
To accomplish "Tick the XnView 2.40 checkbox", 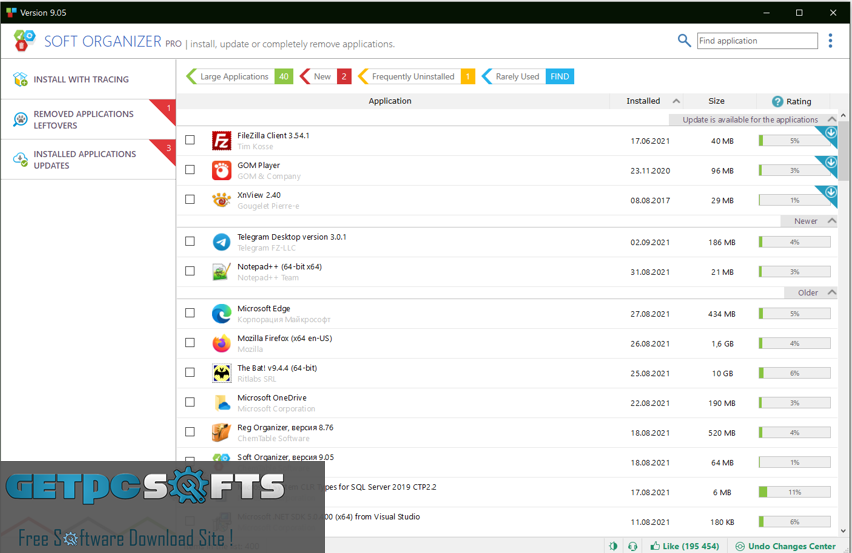I will pyautogui.click(x=190, y=199).
